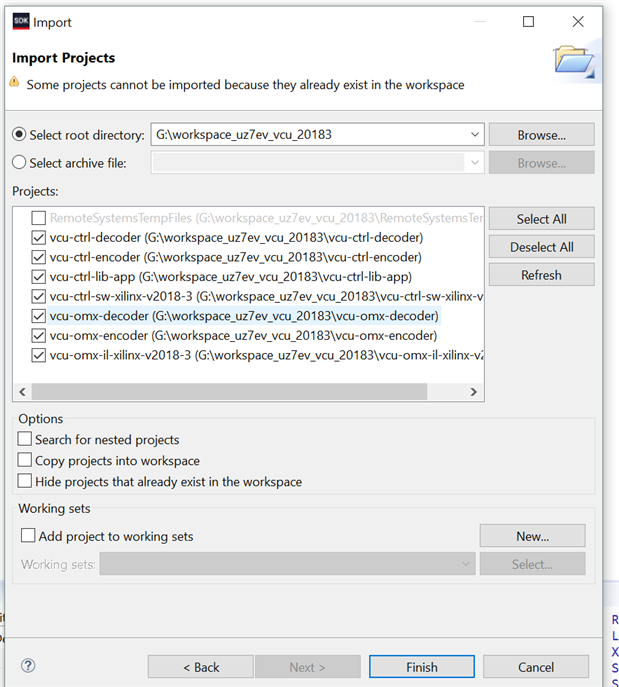
Task: Uncheck the vcu-ctrl-sw-xilinx-v2018-3 checkbox
Action: coord(39,297)
